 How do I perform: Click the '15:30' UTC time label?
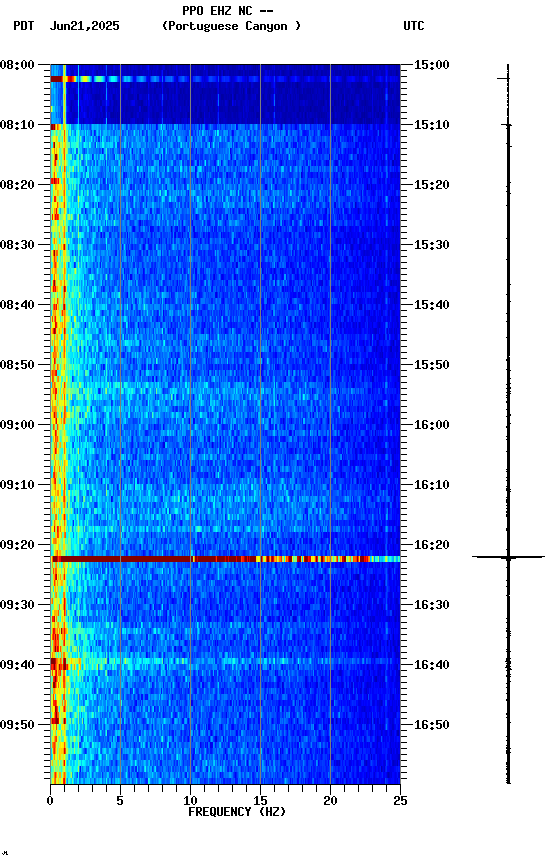432,245
